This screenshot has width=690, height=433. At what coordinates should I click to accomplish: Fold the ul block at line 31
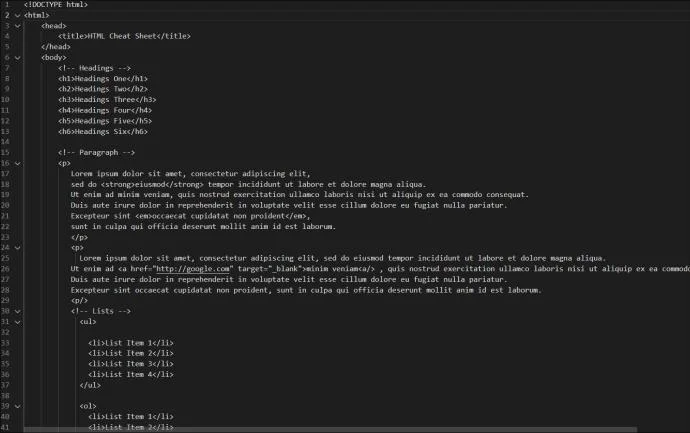click(x=18, y=322)
